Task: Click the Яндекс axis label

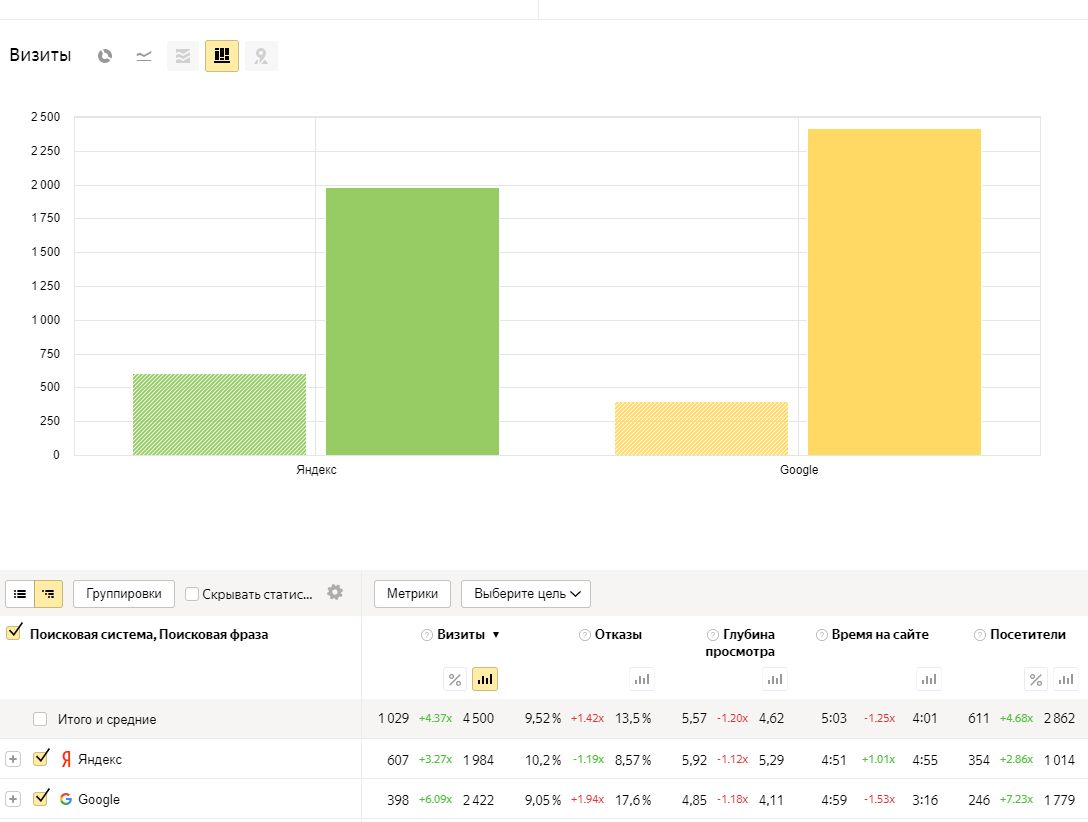Action: 316,470
